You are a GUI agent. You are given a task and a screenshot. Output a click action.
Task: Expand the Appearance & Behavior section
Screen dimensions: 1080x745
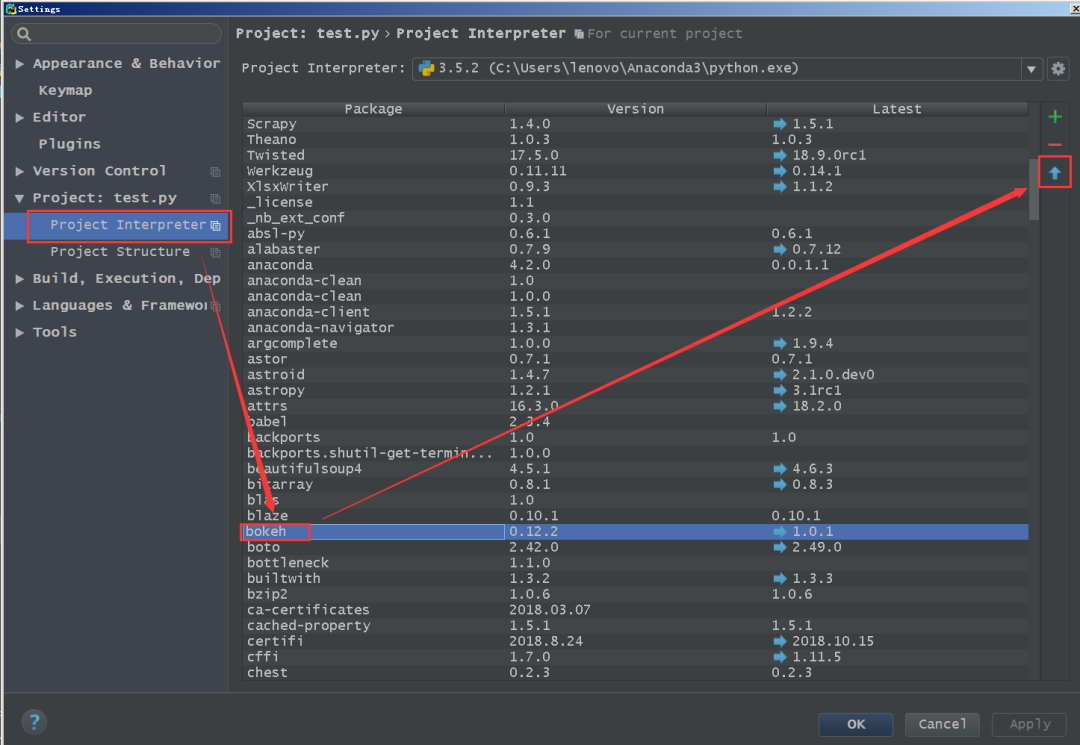[x=20, y=64]
